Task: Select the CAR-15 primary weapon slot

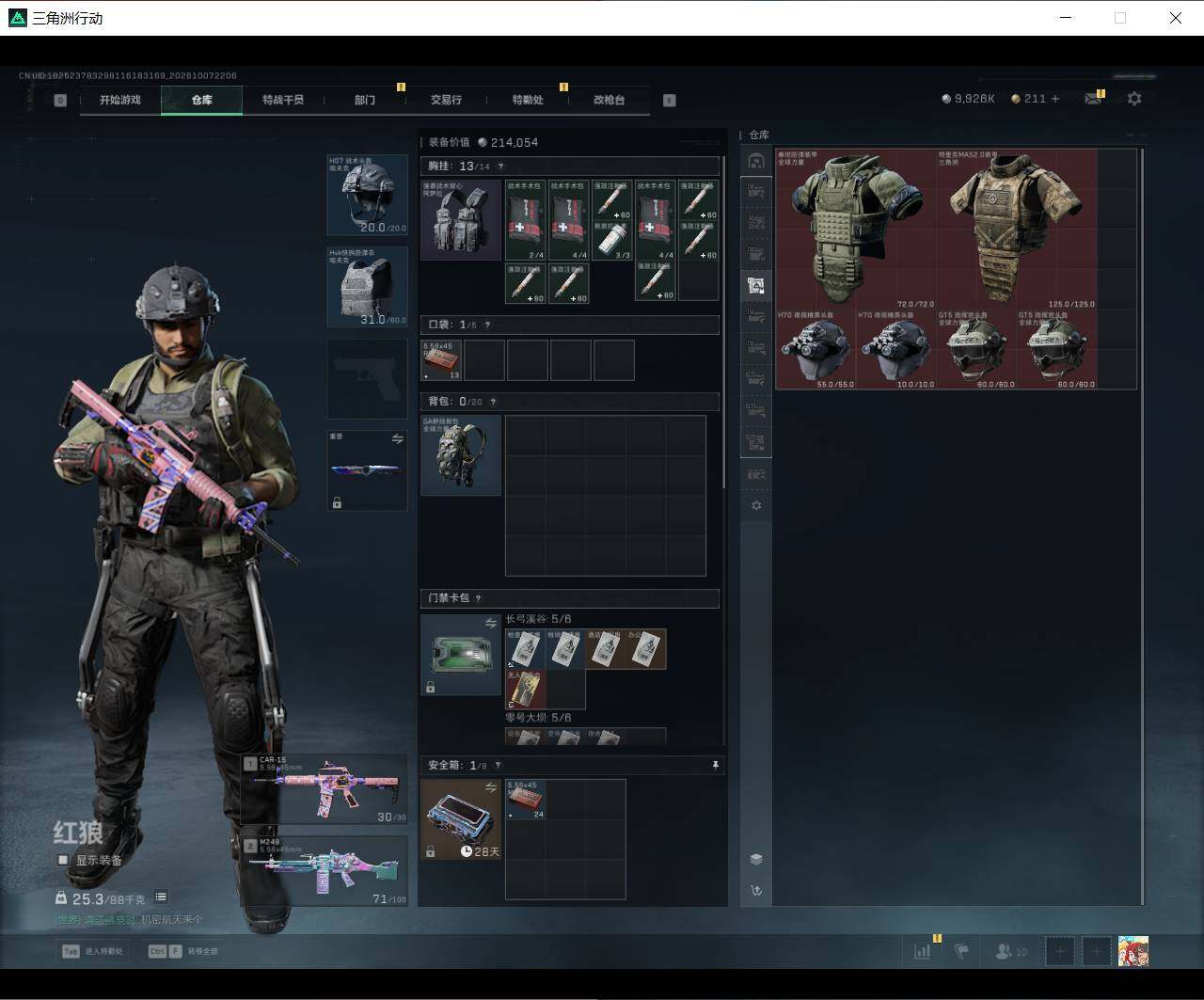Action: pyautogui.click(x=325, y=789)
